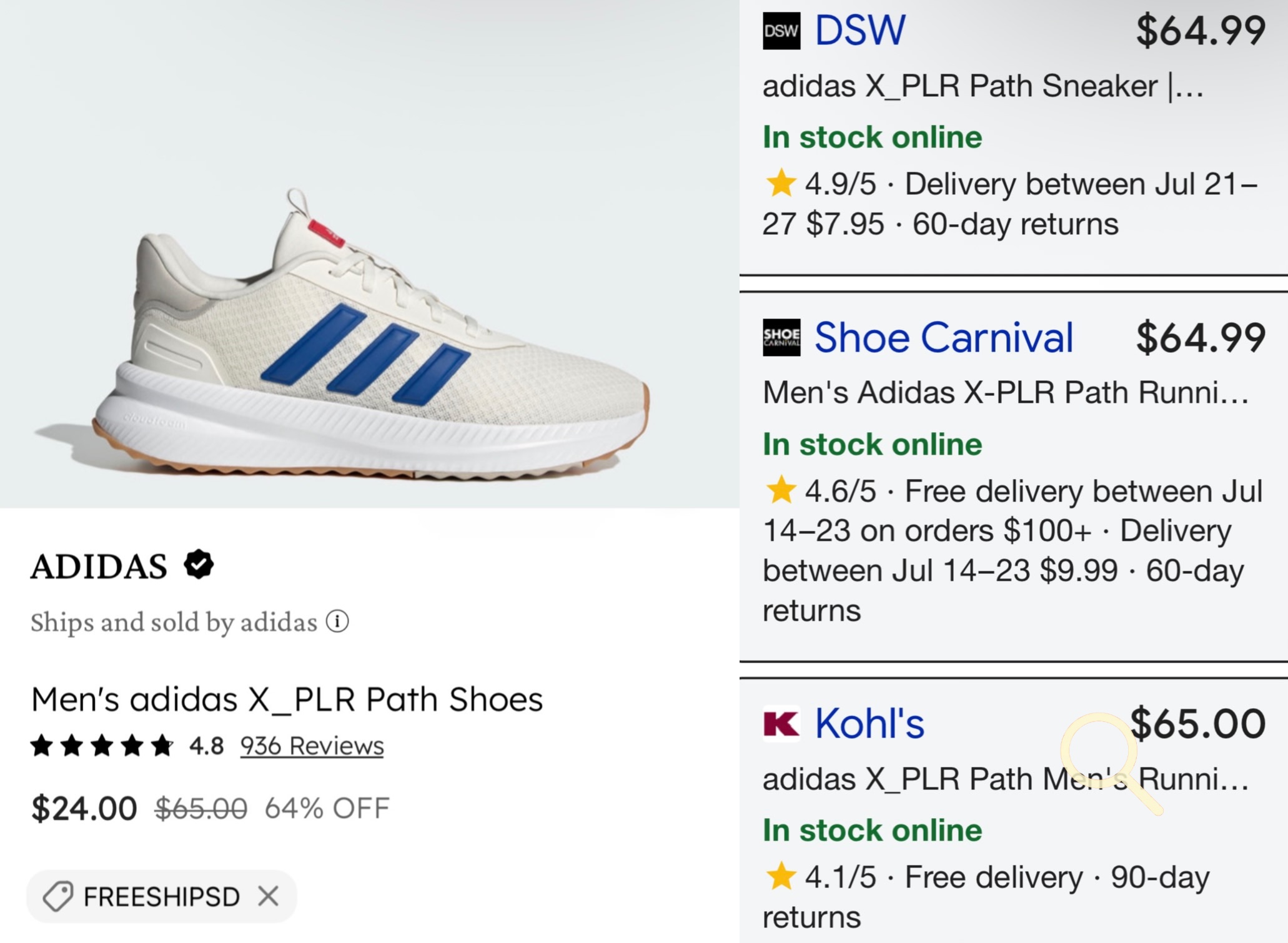Viewport: 1288px width, 943px height.
Task: Open DSW adidas X_PLR Path Sneaker listing
Action: pos(983,86)
